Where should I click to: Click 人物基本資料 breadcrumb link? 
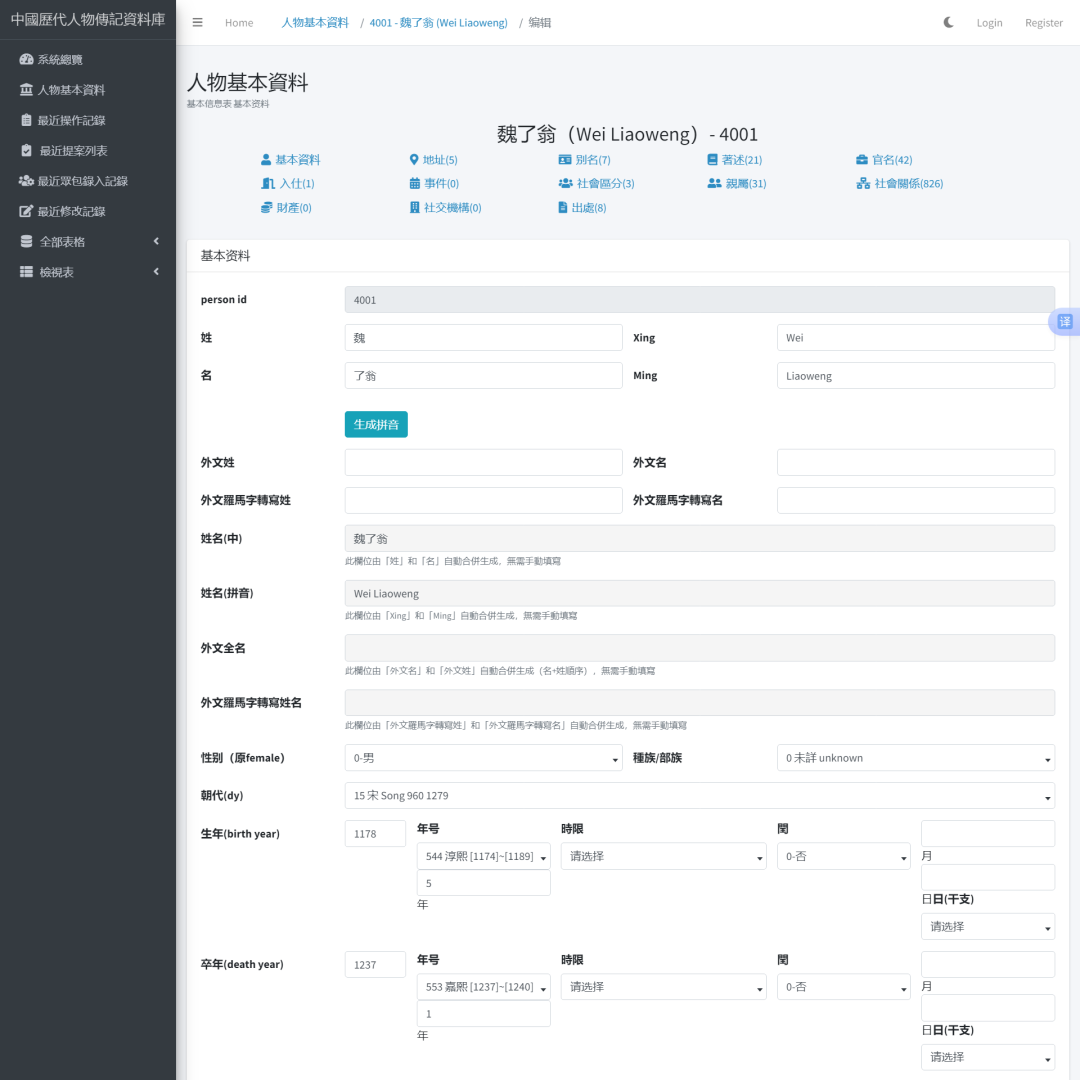click(x=315, y=22)
